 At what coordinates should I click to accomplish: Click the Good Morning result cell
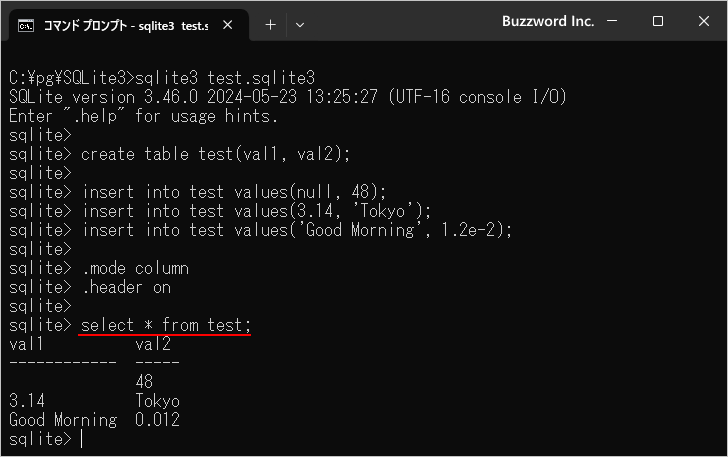tap(63, 420)
